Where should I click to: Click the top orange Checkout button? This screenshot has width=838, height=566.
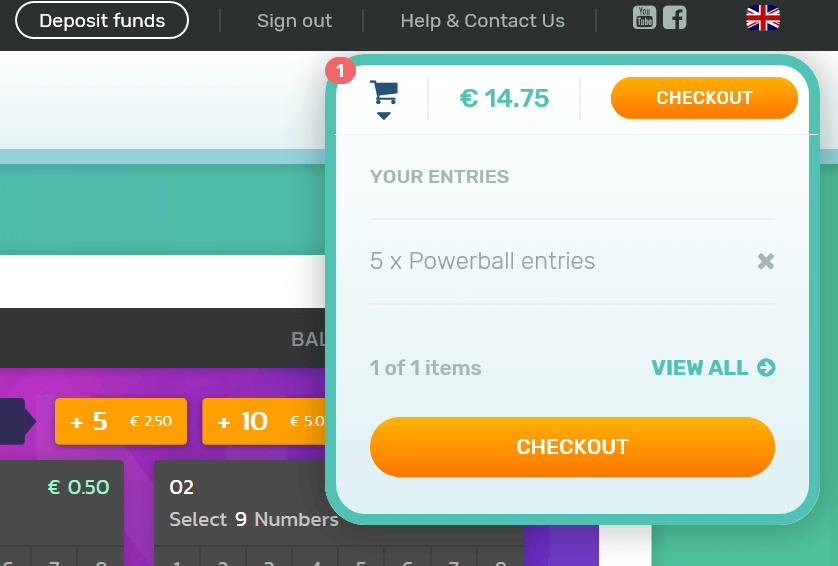(704, 98)
